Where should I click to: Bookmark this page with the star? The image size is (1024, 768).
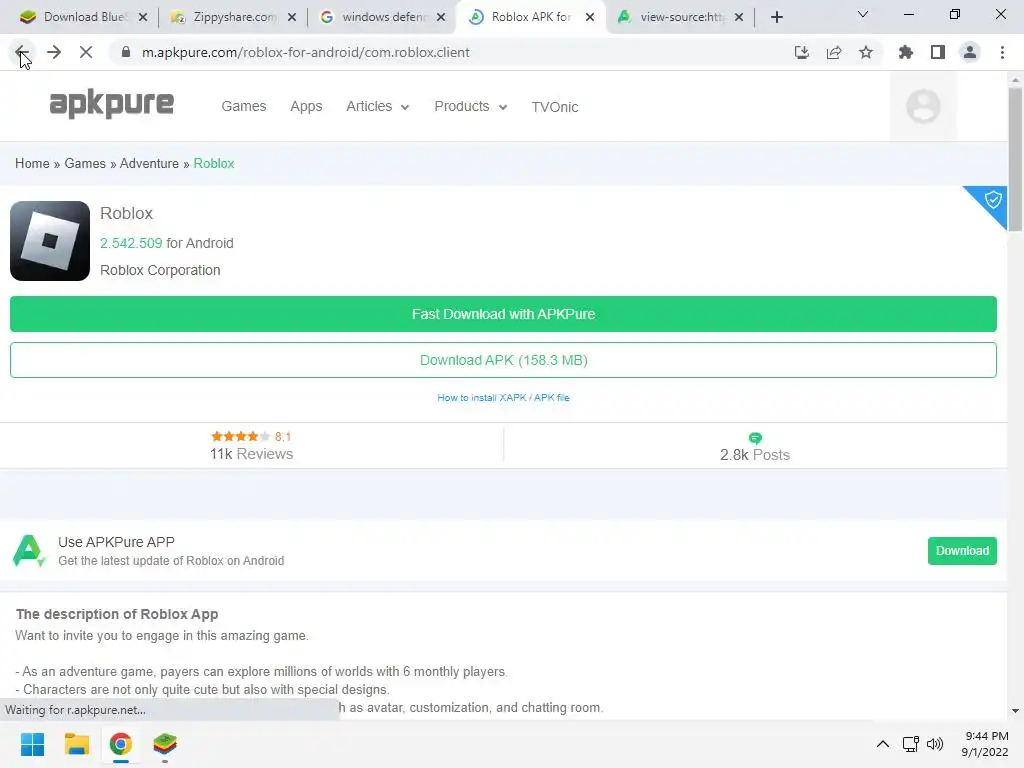(x=866, y=52)
